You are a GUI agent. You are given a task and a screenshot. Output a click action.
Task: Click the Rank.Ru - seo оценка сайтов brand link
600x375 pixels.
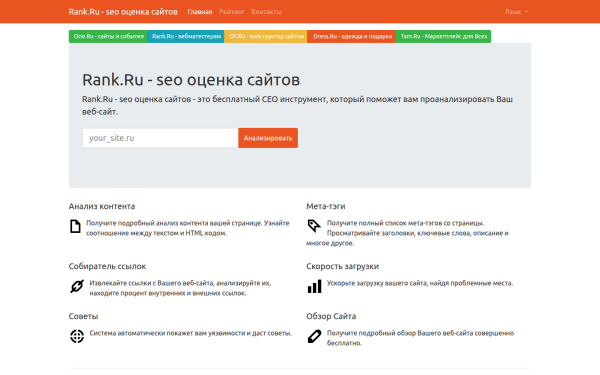[x=123, y=12]
